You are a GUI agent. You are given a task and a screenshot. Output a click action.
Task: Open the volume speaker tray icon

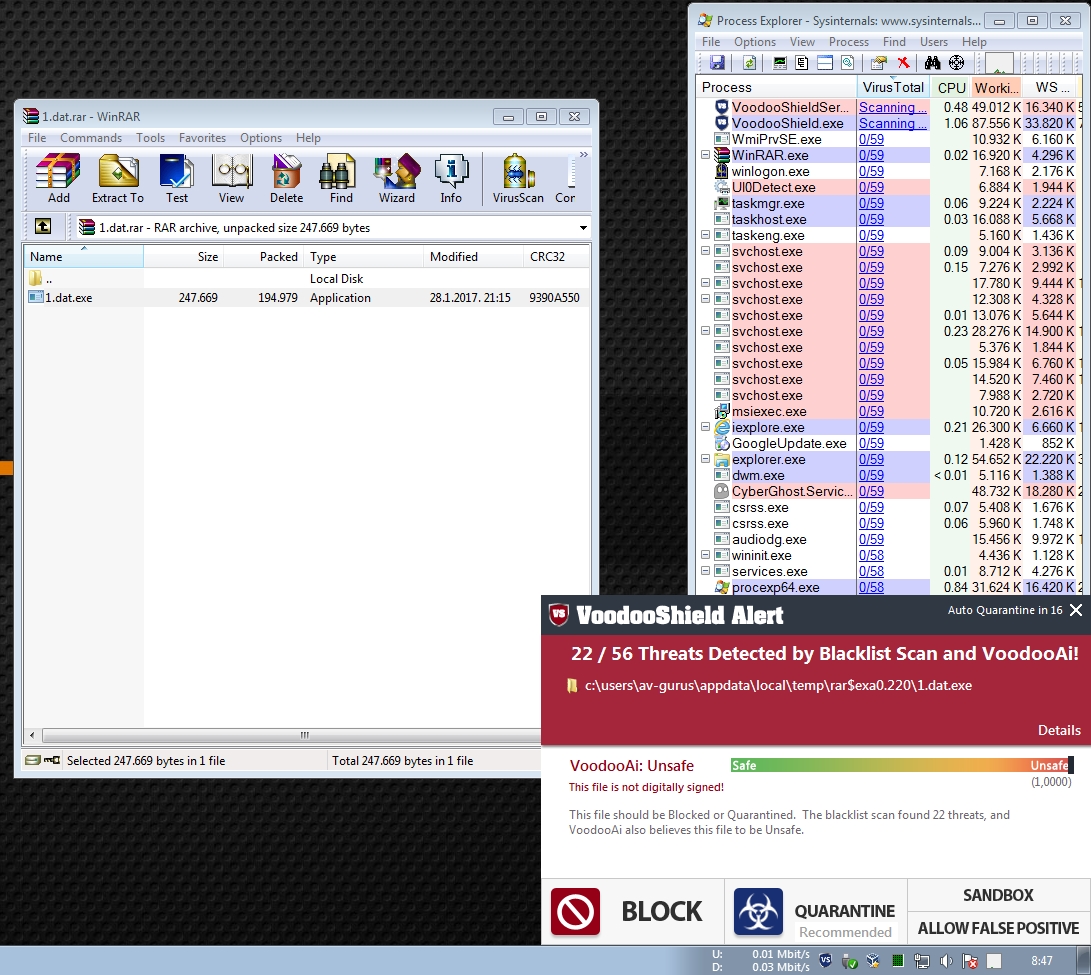pos(946,961)
